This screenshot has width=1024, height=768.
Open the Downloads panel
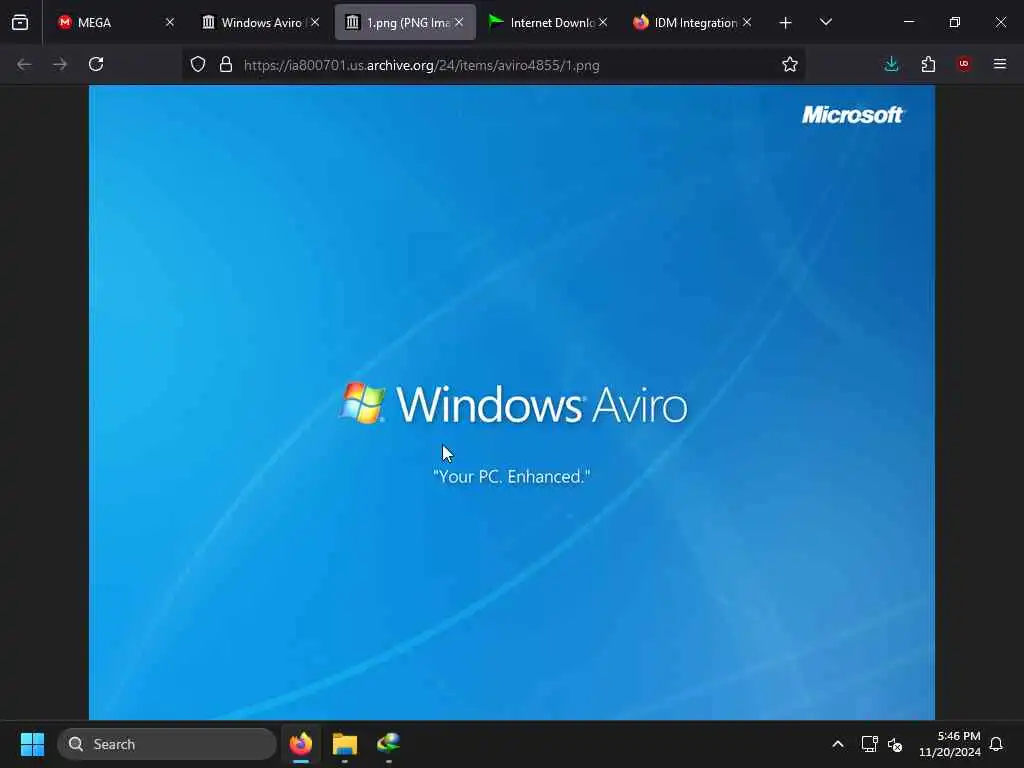tap(891, 64)
